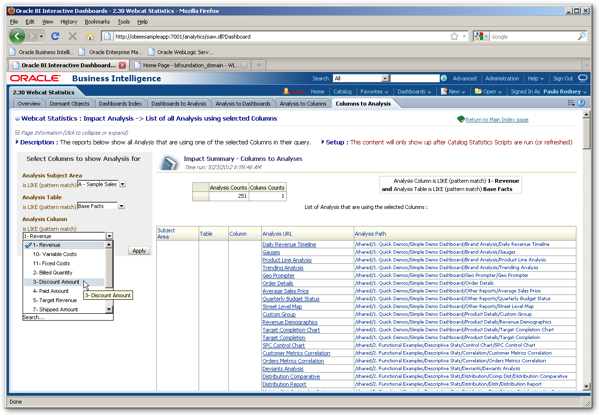Open the File menu
The height and width of the screenshot is (416, 600).
coord(14,22)
